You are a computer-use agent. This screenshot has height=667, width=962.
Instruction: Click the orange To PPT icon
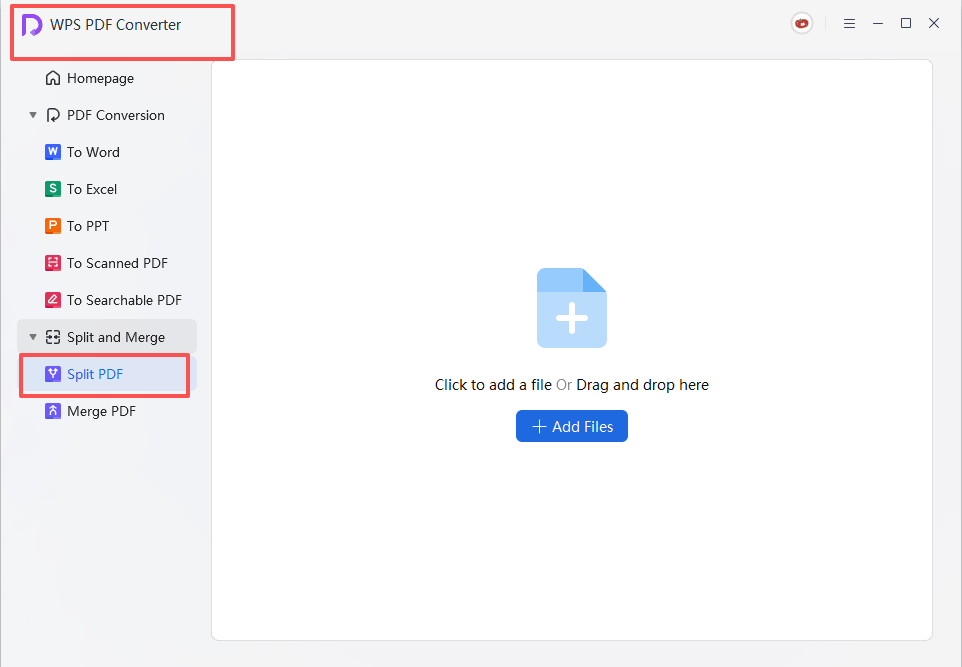pos(53,226)
